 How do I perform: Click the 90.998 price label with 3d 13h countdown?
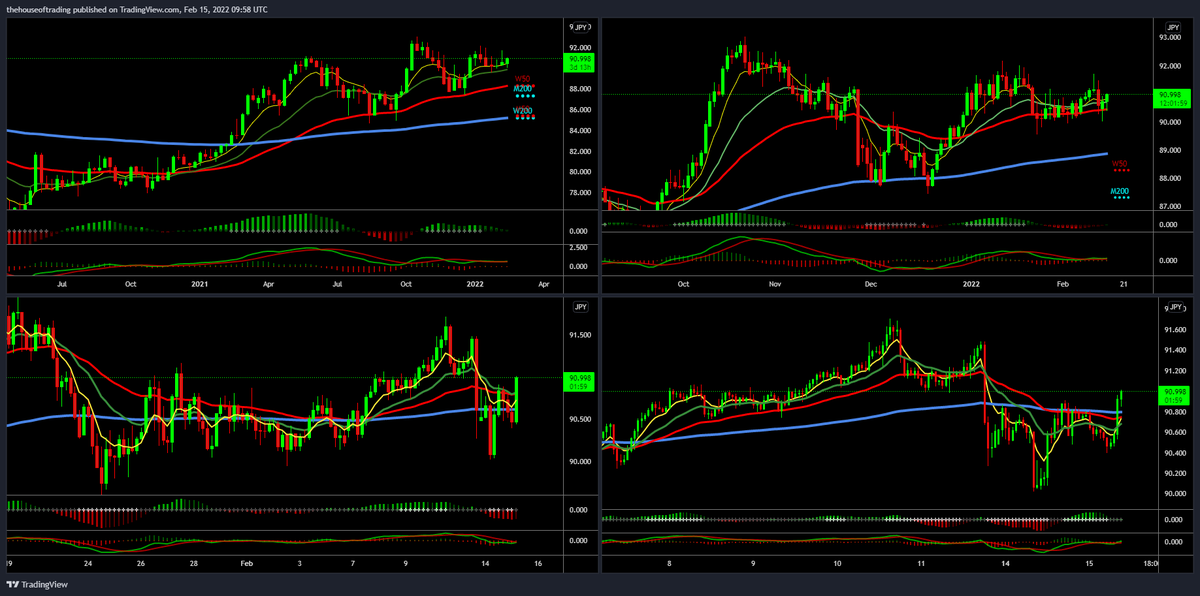coord(580,62)
